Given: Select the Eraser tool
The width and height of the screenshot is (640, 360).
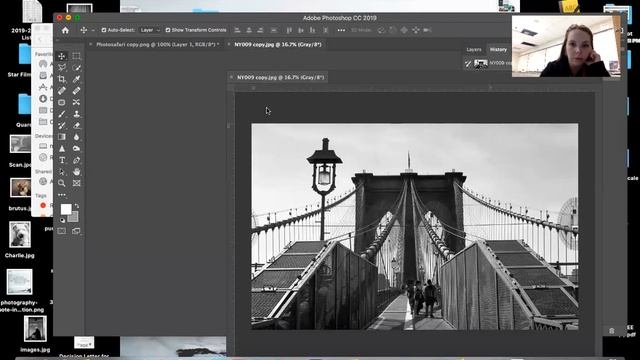Looking at the screenshot, I should (76, 125).
